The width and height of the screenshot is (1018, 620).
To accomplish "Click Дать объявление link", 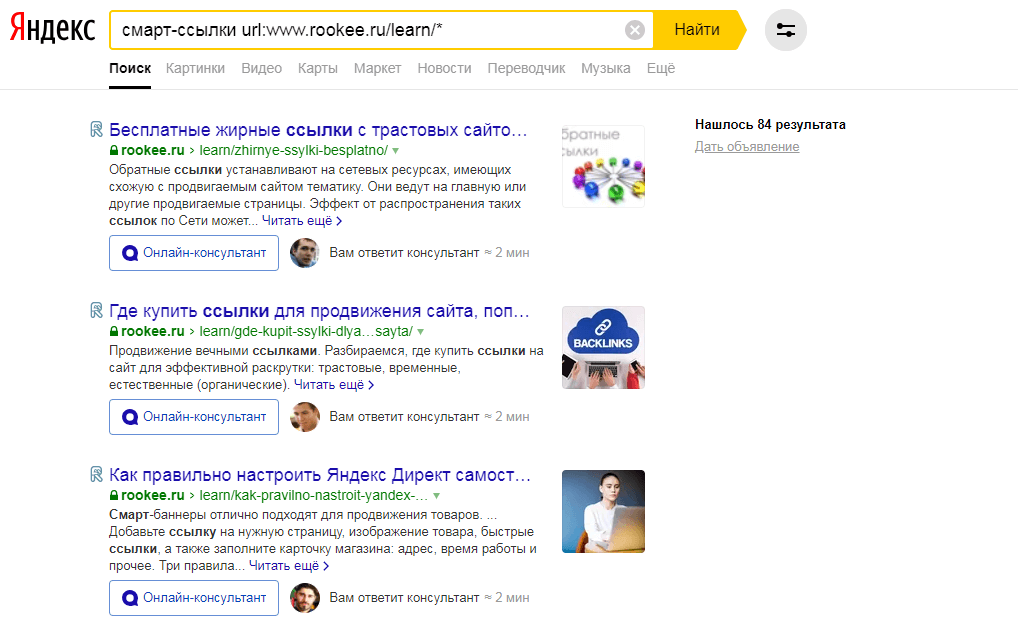I will pyautogui.click(x=747, y=147).
